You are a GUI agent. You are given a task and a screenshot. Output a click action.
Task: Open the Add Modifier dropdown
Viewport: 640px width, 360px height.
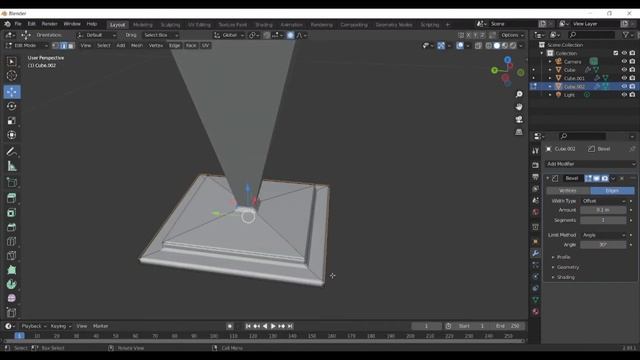590,164
